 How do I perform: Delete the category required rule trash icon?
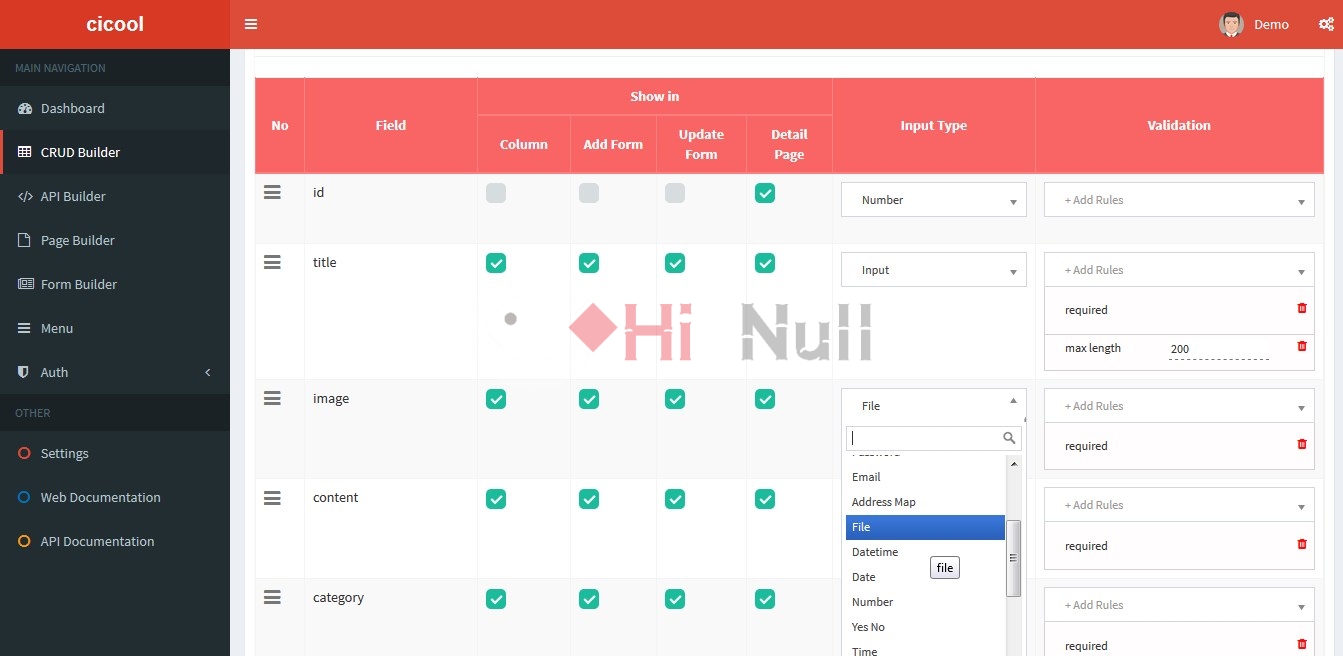tap(1301, 644)
